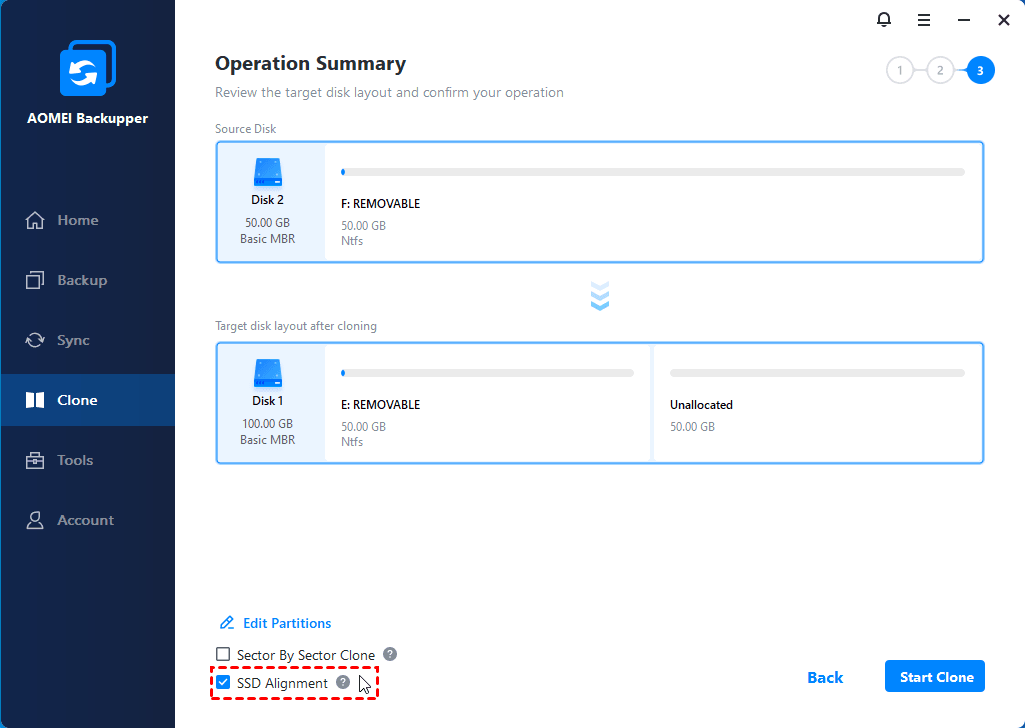Jump to wizard step 1
The width and height of the screenshot is (1025, 728).
pos(900,71)
